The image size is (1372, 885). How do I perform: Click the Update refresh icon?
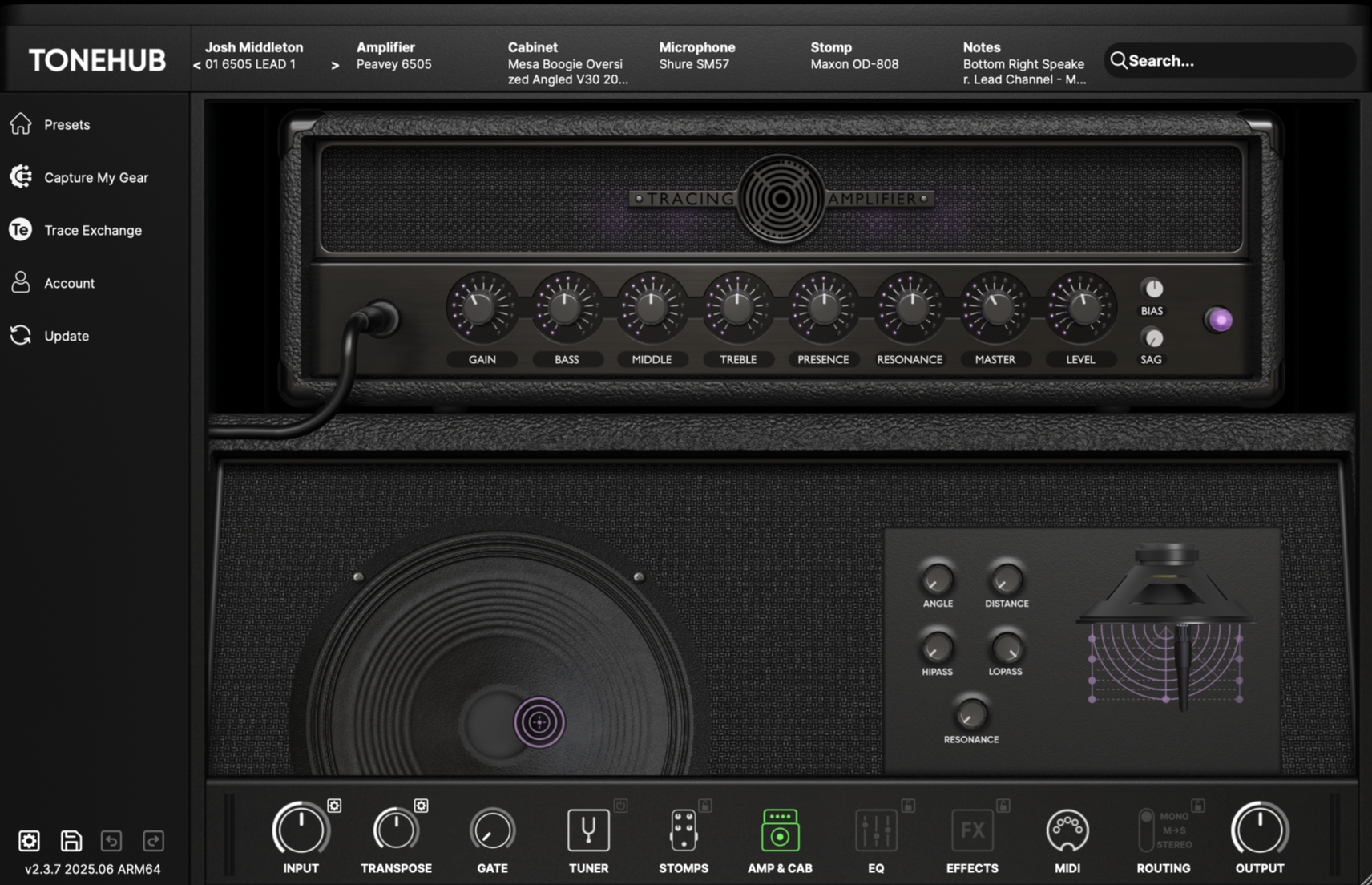click(21, 335)
